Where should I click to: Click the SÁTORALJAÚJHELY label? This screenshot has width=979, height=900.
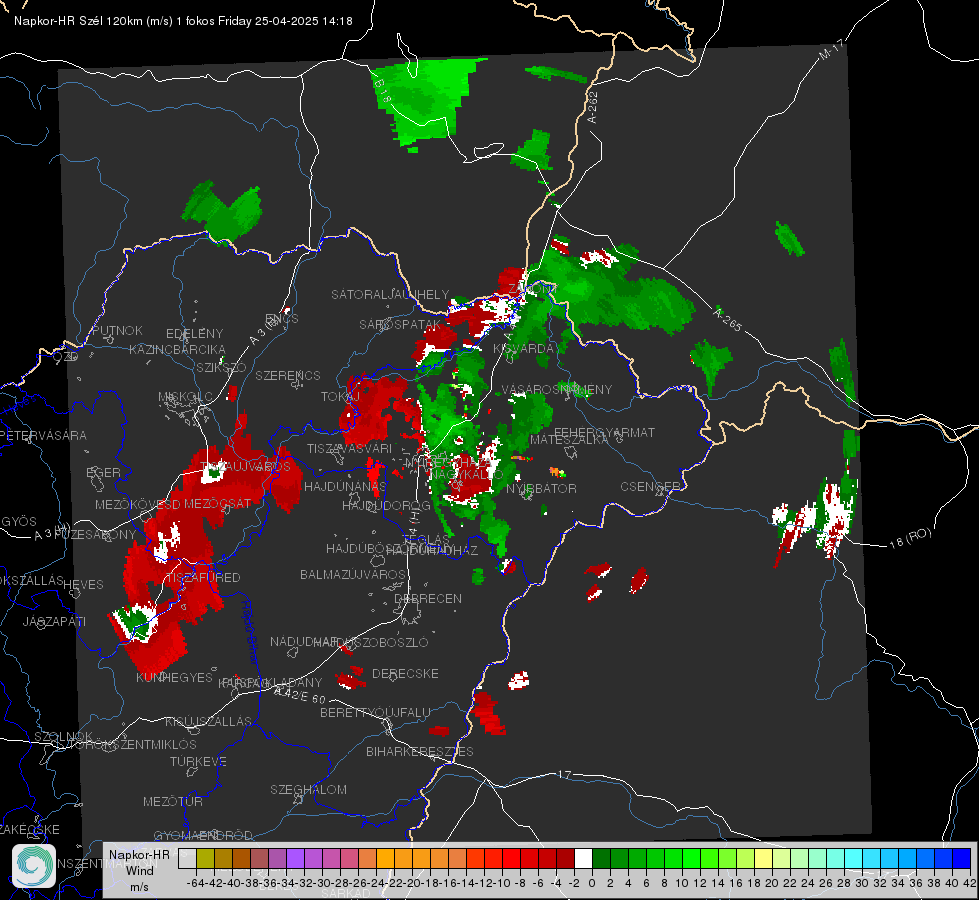(x=390, y=294)
